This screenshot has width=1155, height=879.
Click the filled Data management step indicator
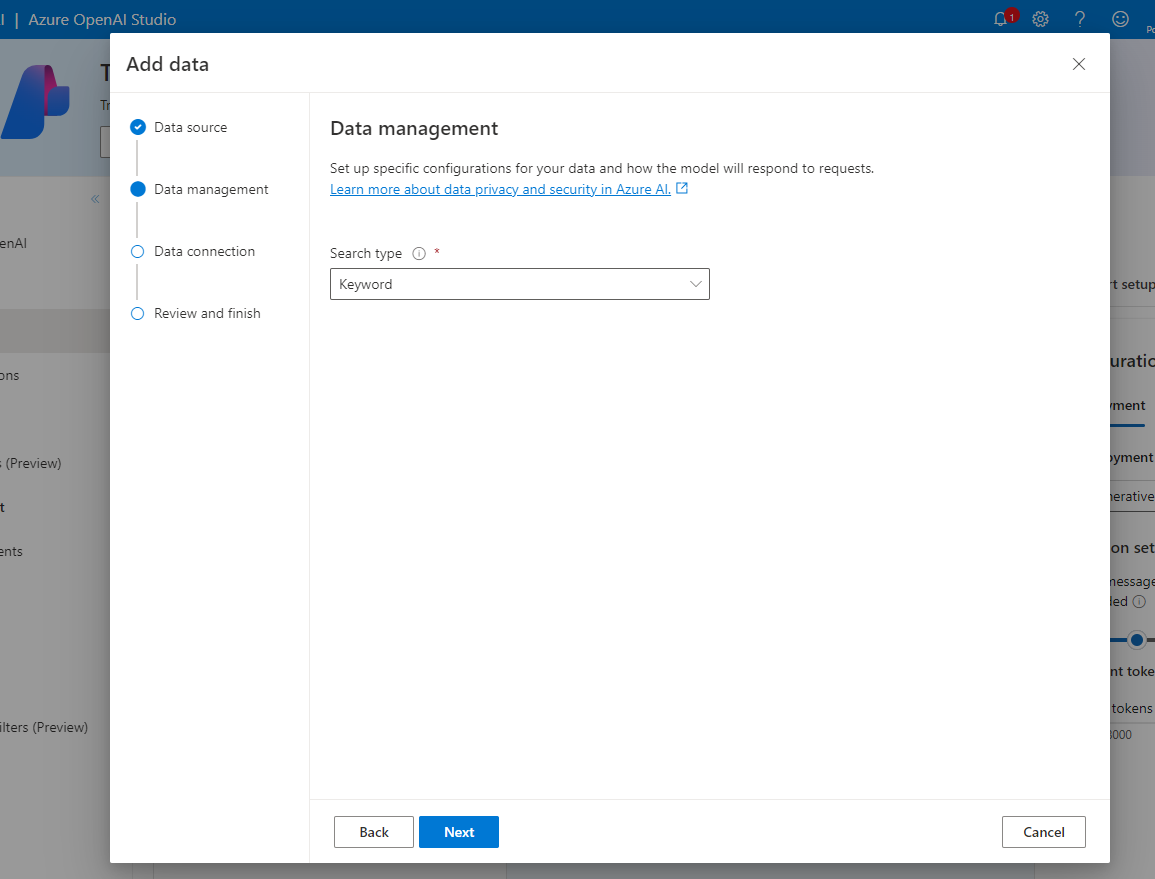click(137, 189)
